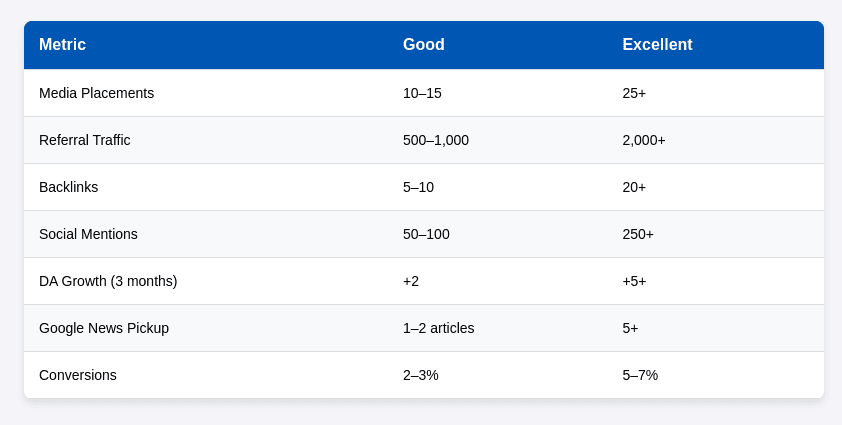Click the 10–15 media placements value
Screen dimensions: 842x425
click(422, 93)
